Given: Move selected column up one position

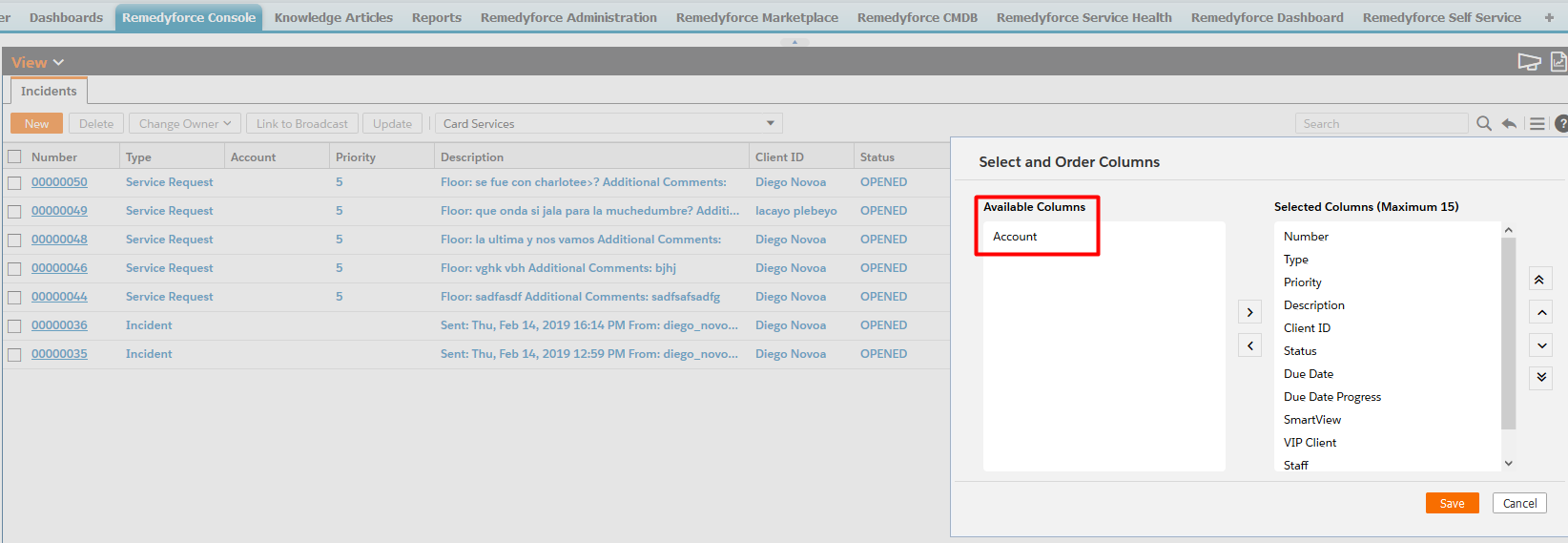Looking at the screenshot, I should pyautogui.click(x=1541, y=312).
